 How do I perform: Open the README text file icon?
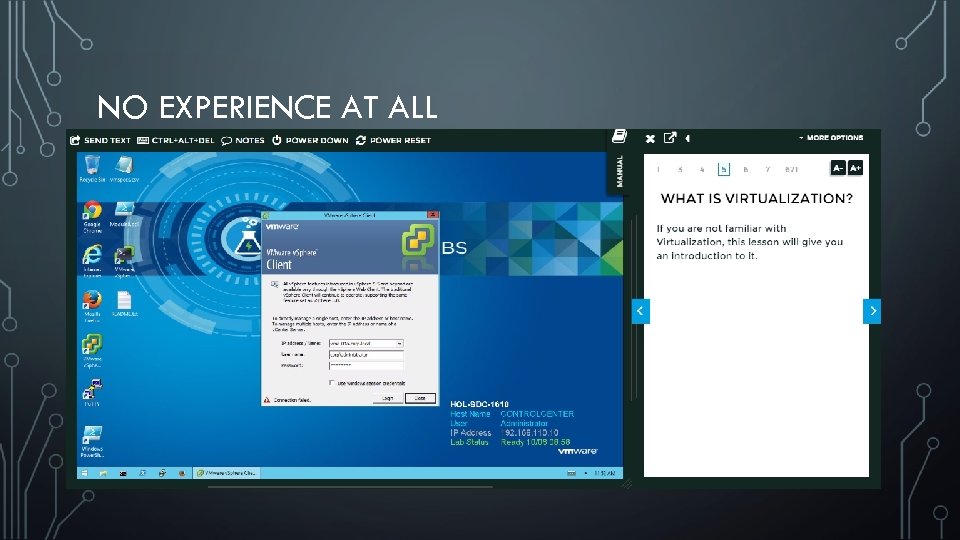click(124, 303)
